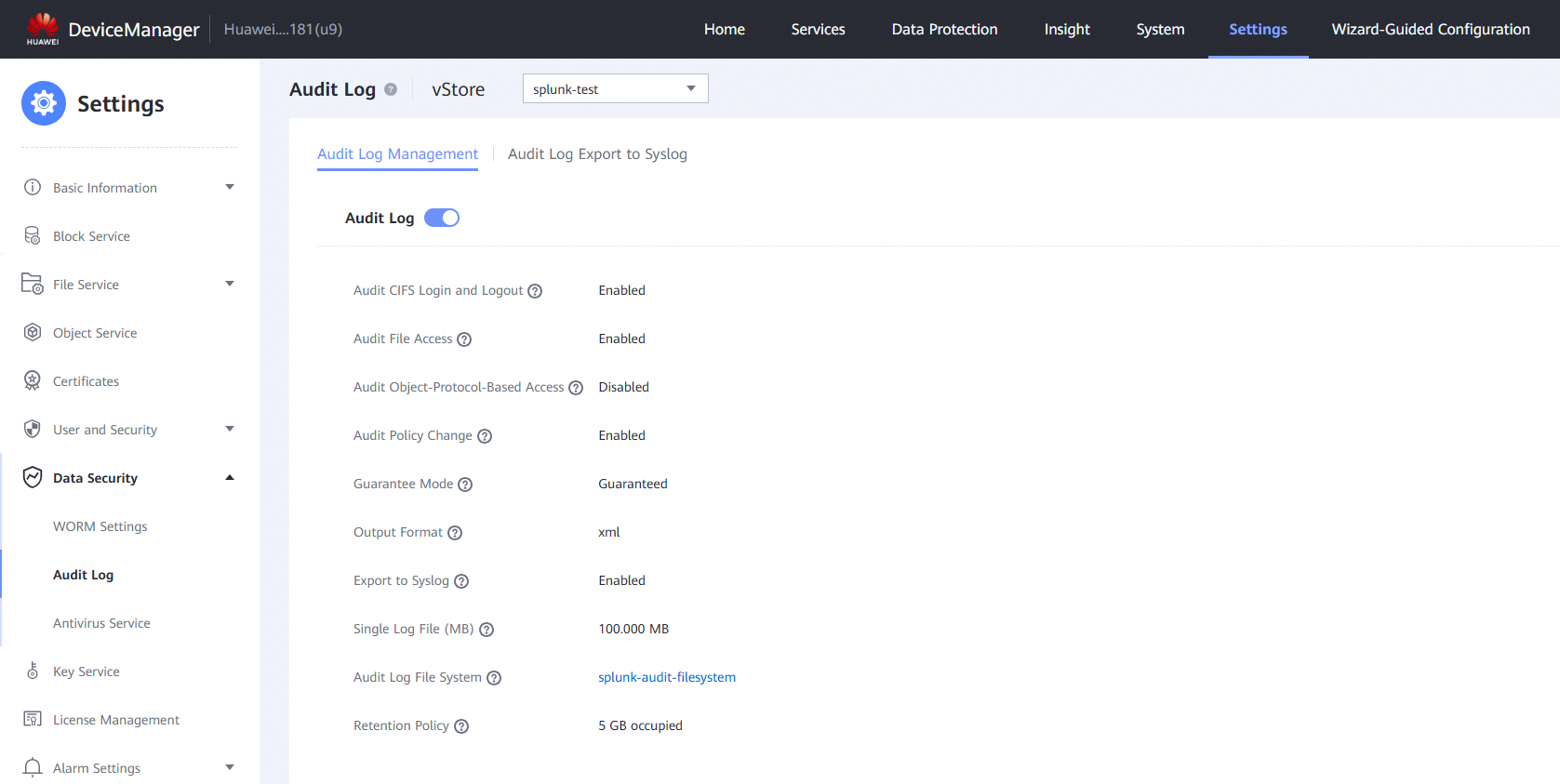Go to WORM Settings in sidebar
The image size is (1560, 784).
point(100,526)
